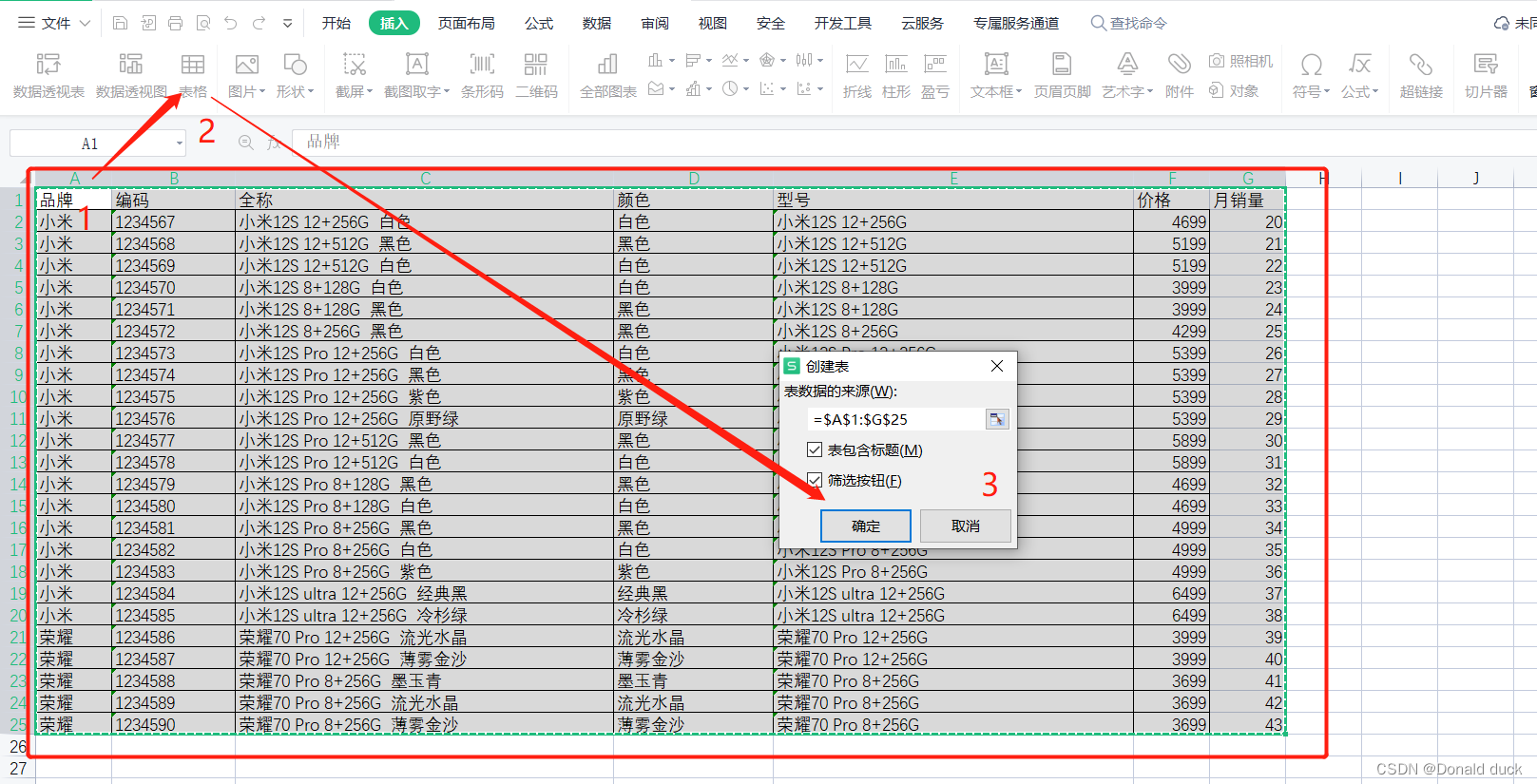Close the 创建表 dialog
Image resolution: width=1537 pixels, height=784 pixels.
pos(997,366)
